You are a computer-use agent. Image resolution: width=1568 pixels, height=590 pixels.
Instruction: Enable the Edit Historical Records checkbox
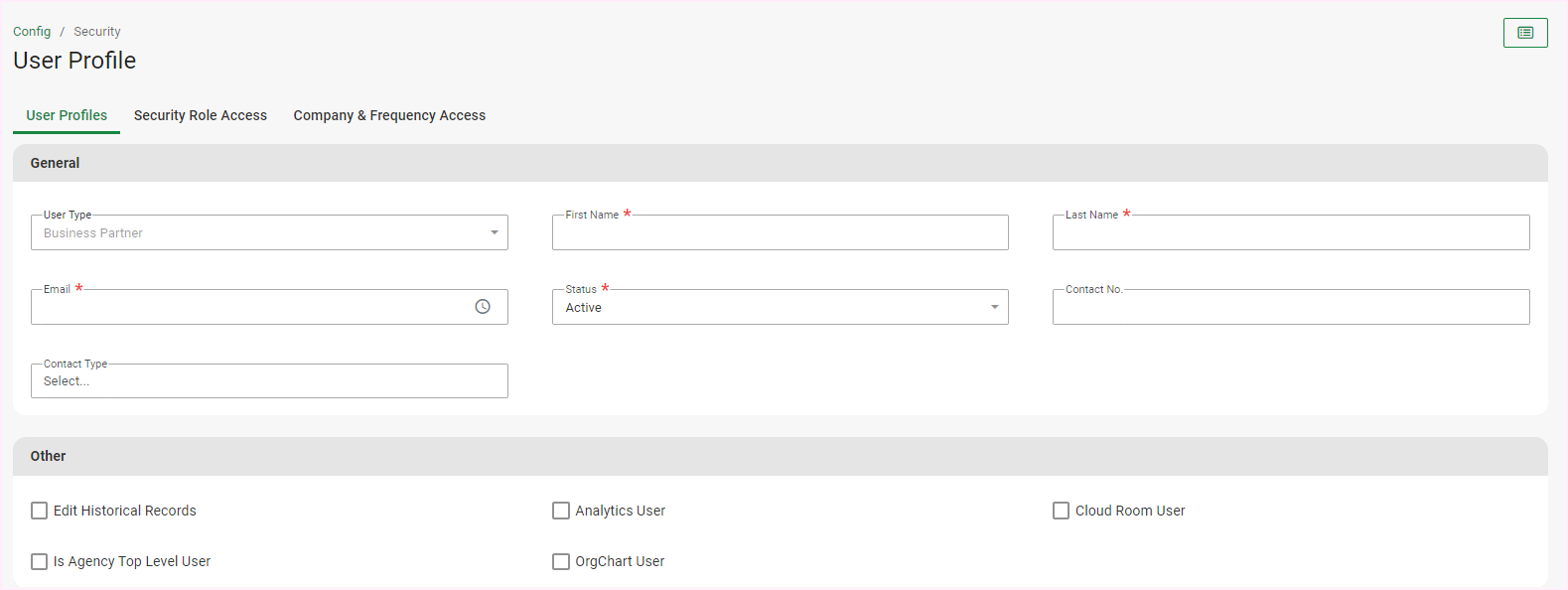pos(40,511)
